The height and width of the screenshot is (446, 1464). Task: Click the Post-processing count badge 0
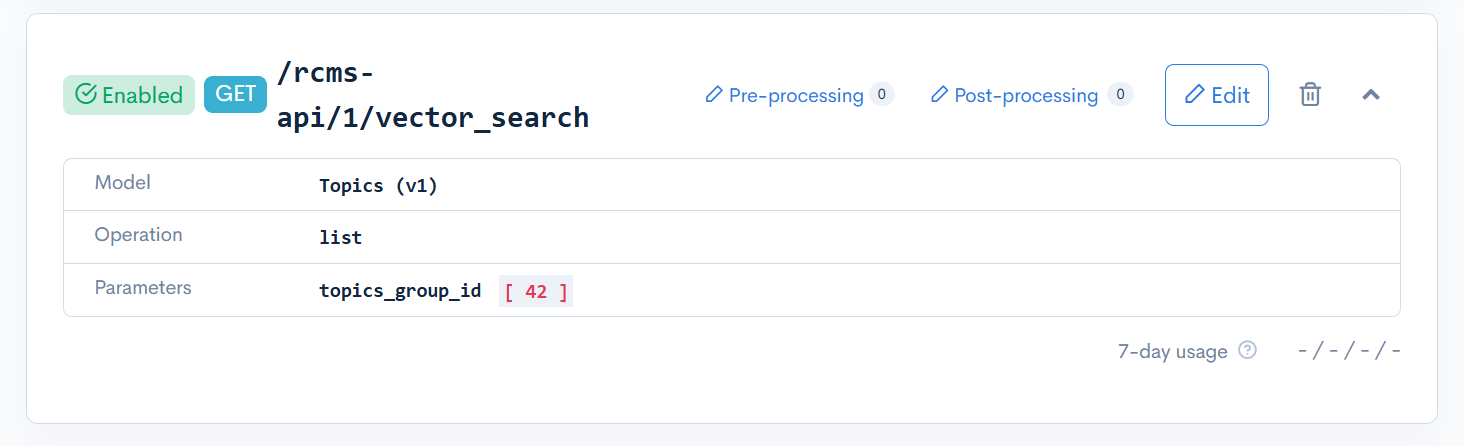pos(1120,95)
